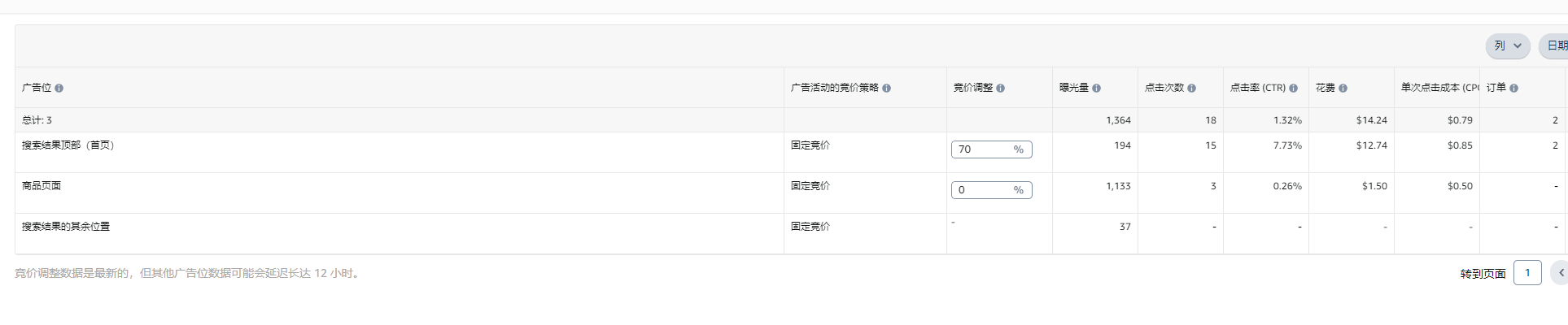The height and width of the screenshot is (325, 1568).
Task: Click the 曝光量 column header text
Action: [x=1074, y=88]
